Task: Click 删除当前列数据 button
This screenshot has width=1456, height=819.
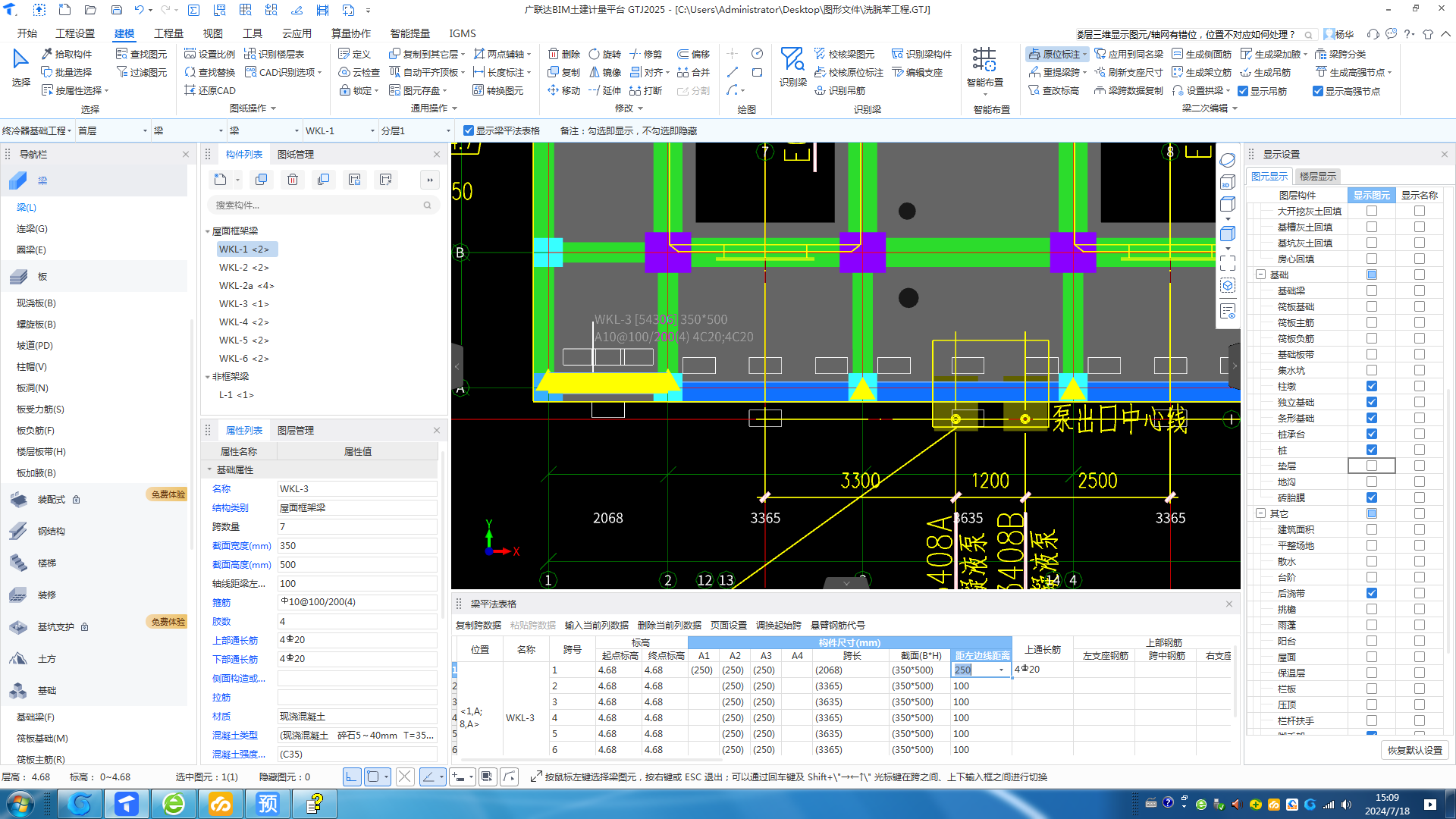Action: pyautogui.click(x=670, y=625)
